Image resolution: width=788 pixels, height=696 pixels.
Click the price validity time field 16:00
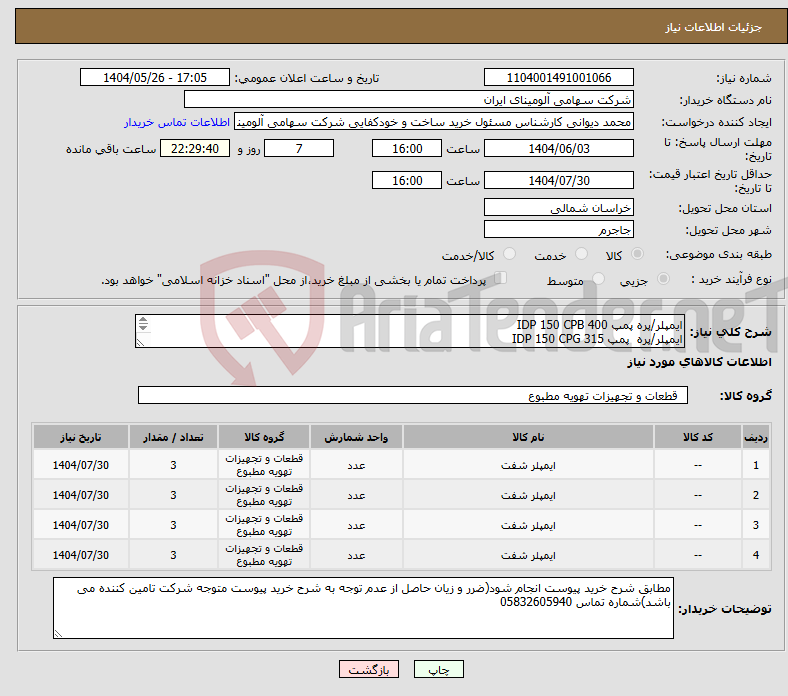point(407,180)
